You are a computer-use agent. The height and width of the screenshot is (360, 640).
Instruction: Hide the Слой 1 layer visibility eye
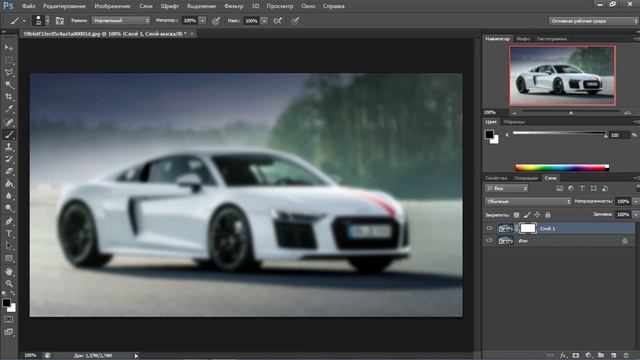coord(489,228)
